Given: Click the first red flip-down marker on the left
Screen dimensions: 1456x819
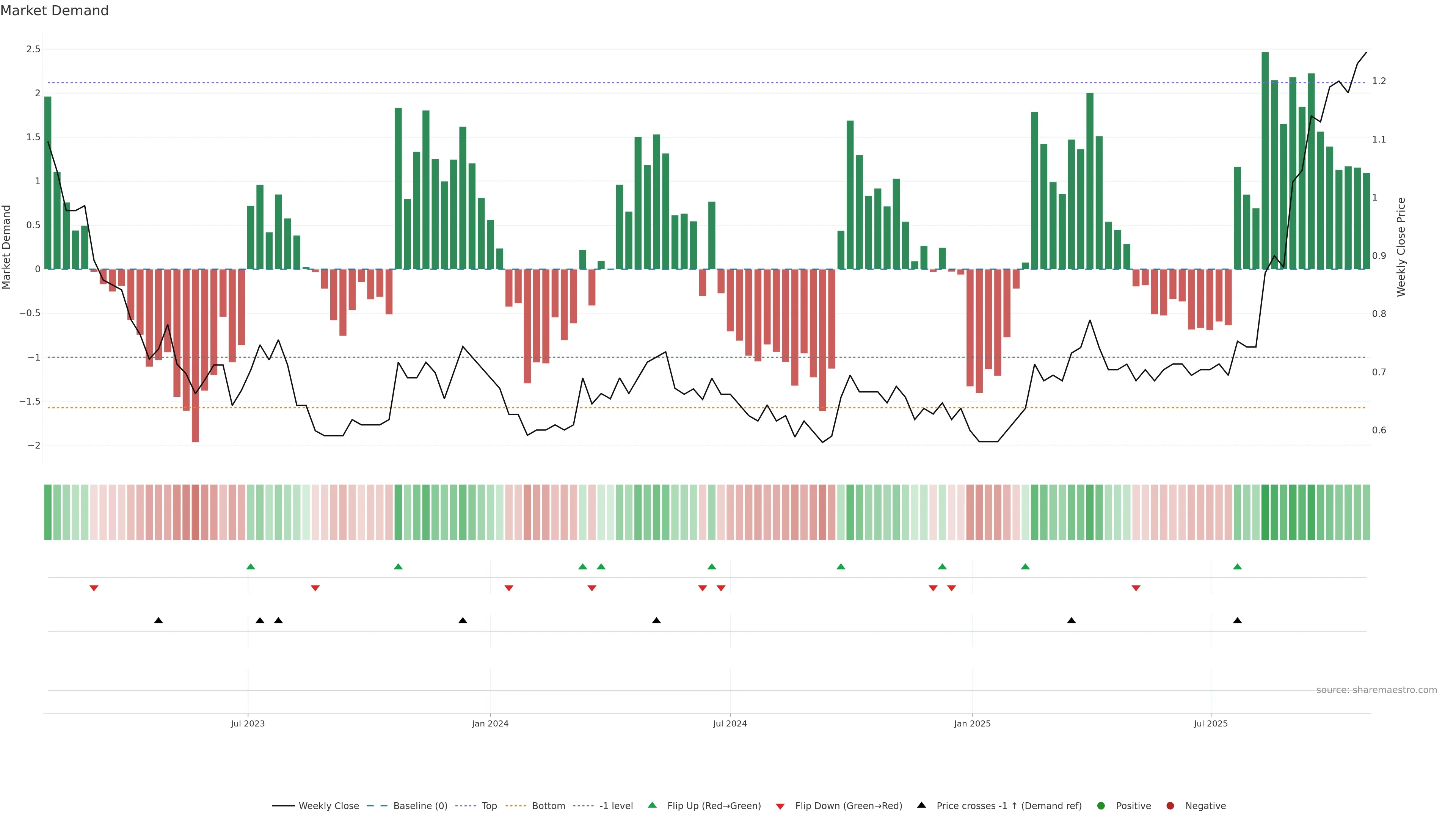Looking at the screenshot, I should (x=94, y=588).
